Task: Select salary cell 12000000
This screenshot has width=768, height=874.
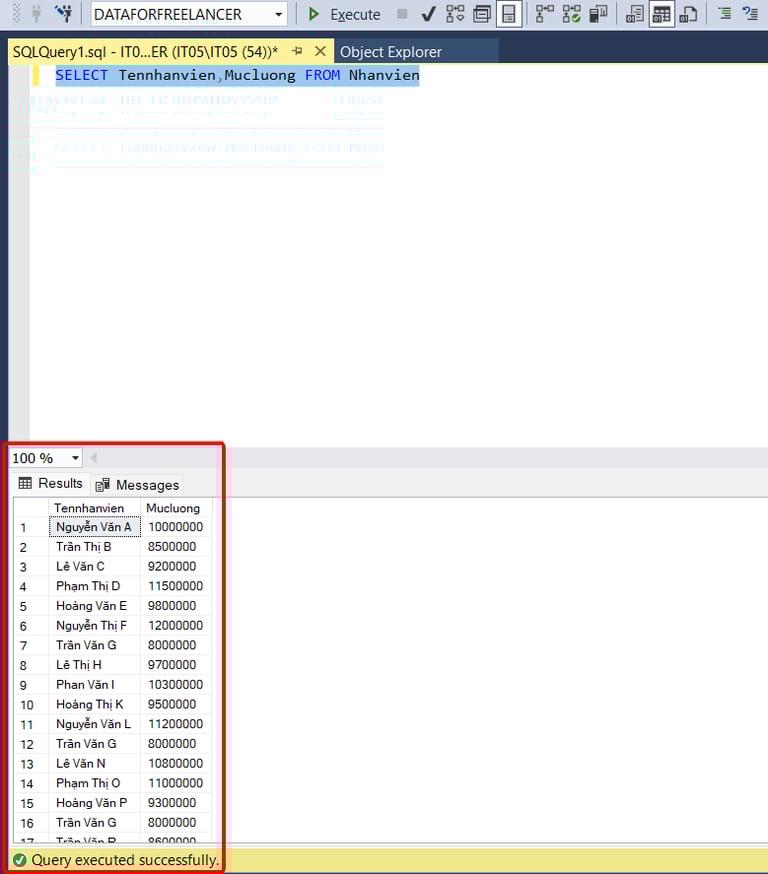Action: coord(176,625)
